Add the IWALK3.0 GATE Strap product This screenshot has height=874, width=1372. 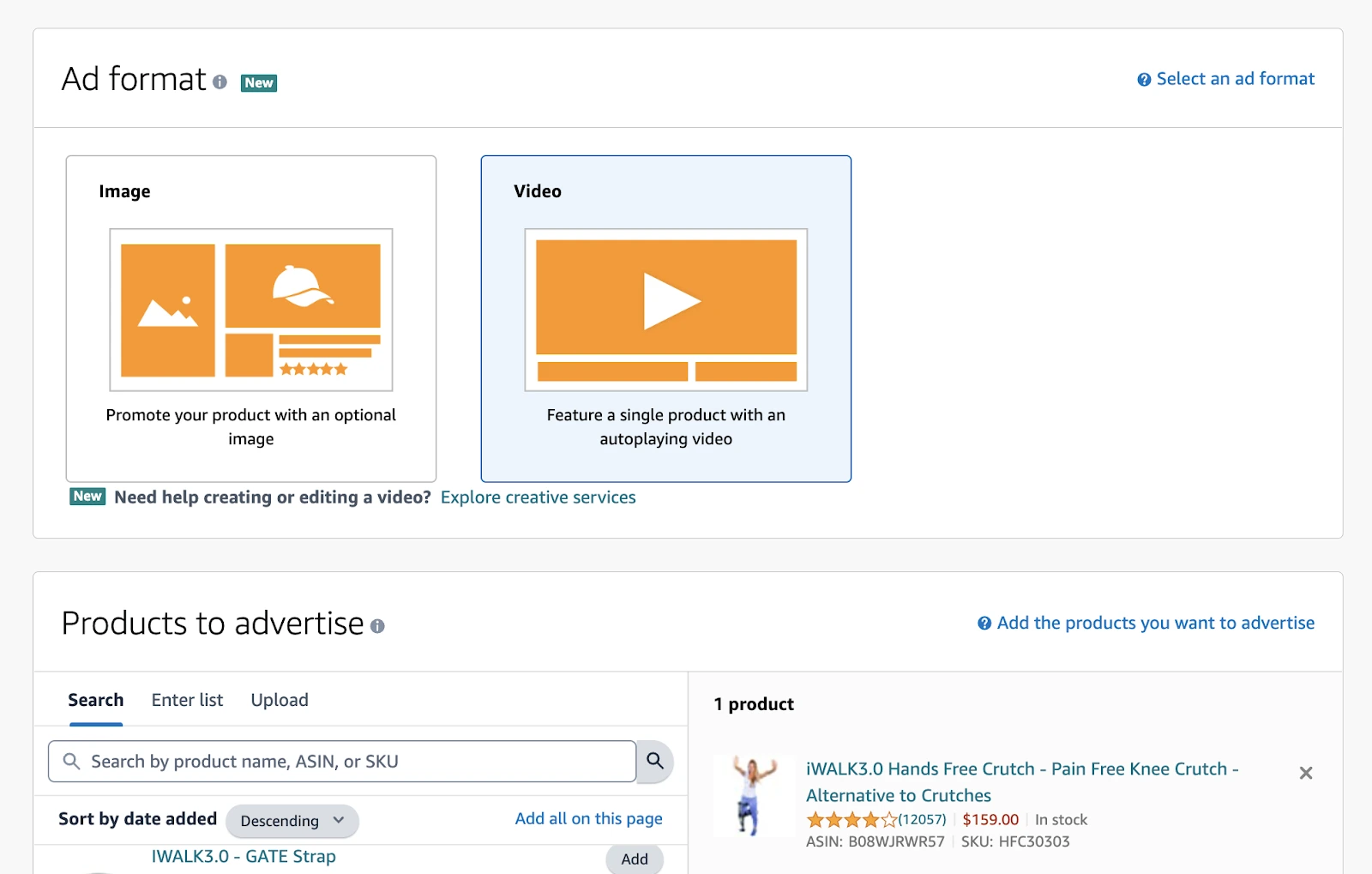(x=634, y=859)
